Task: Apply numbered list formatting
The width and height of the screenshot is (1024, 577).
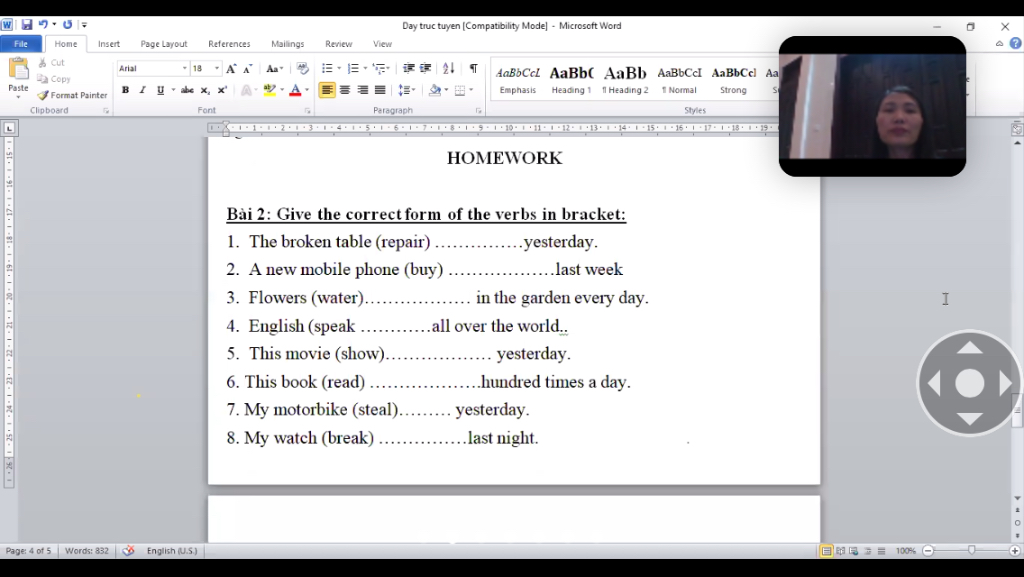Action: click(353, 69)
